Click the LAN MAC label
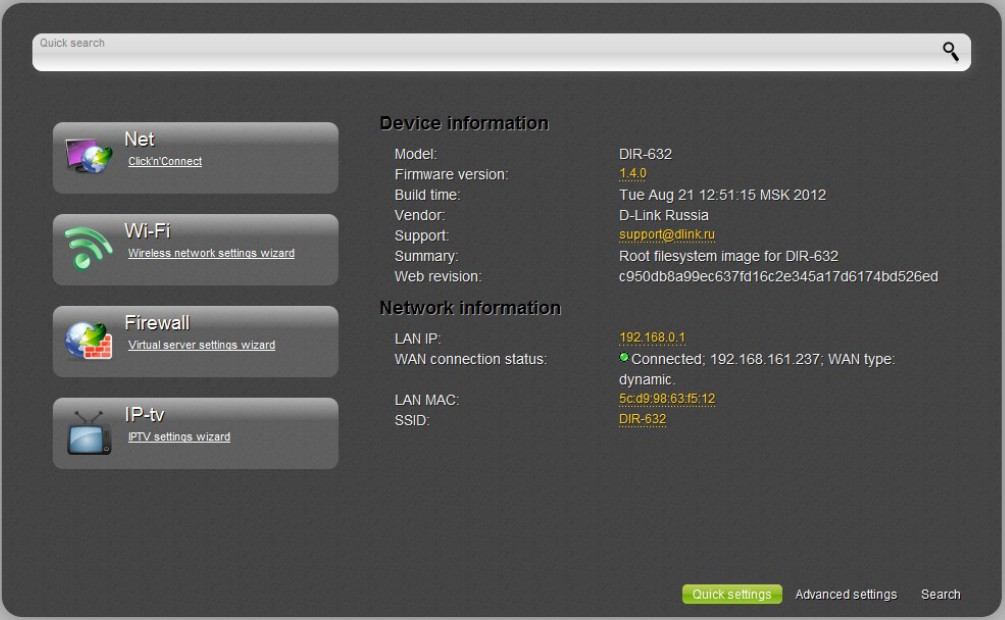This screenshot has width=1005, height=620. click(x=426, y=400)
